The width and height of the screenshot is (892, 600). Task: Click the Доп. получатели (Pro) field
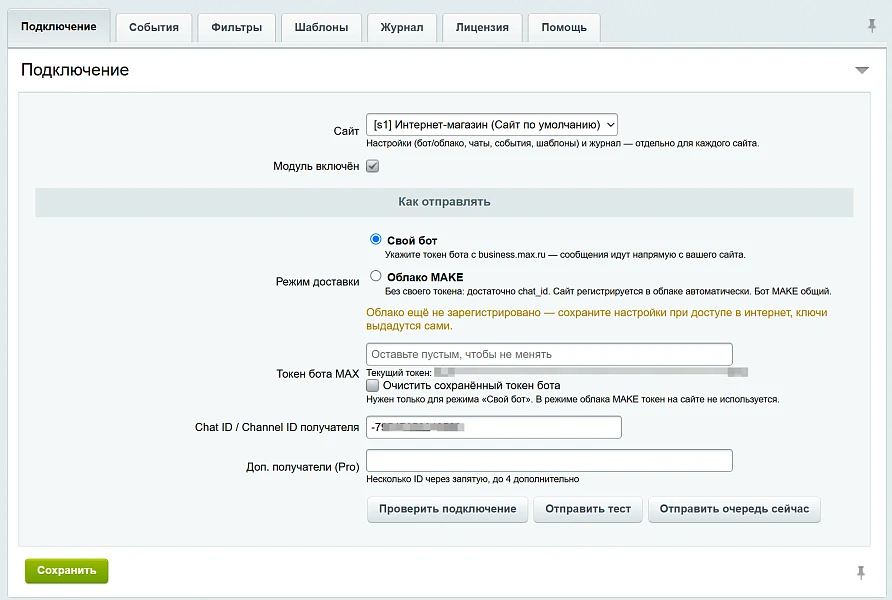pyautogui.click(x=549, y=461)
